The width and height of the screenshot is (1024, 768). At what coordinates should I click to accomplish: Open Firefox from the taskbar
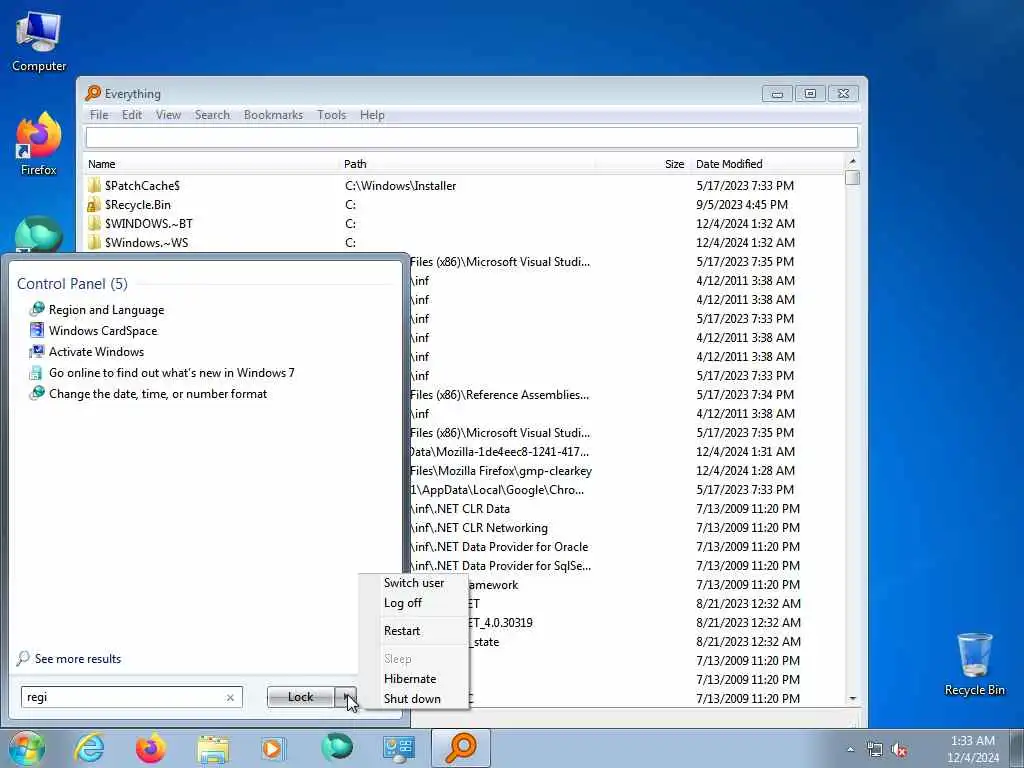[151, 748]
